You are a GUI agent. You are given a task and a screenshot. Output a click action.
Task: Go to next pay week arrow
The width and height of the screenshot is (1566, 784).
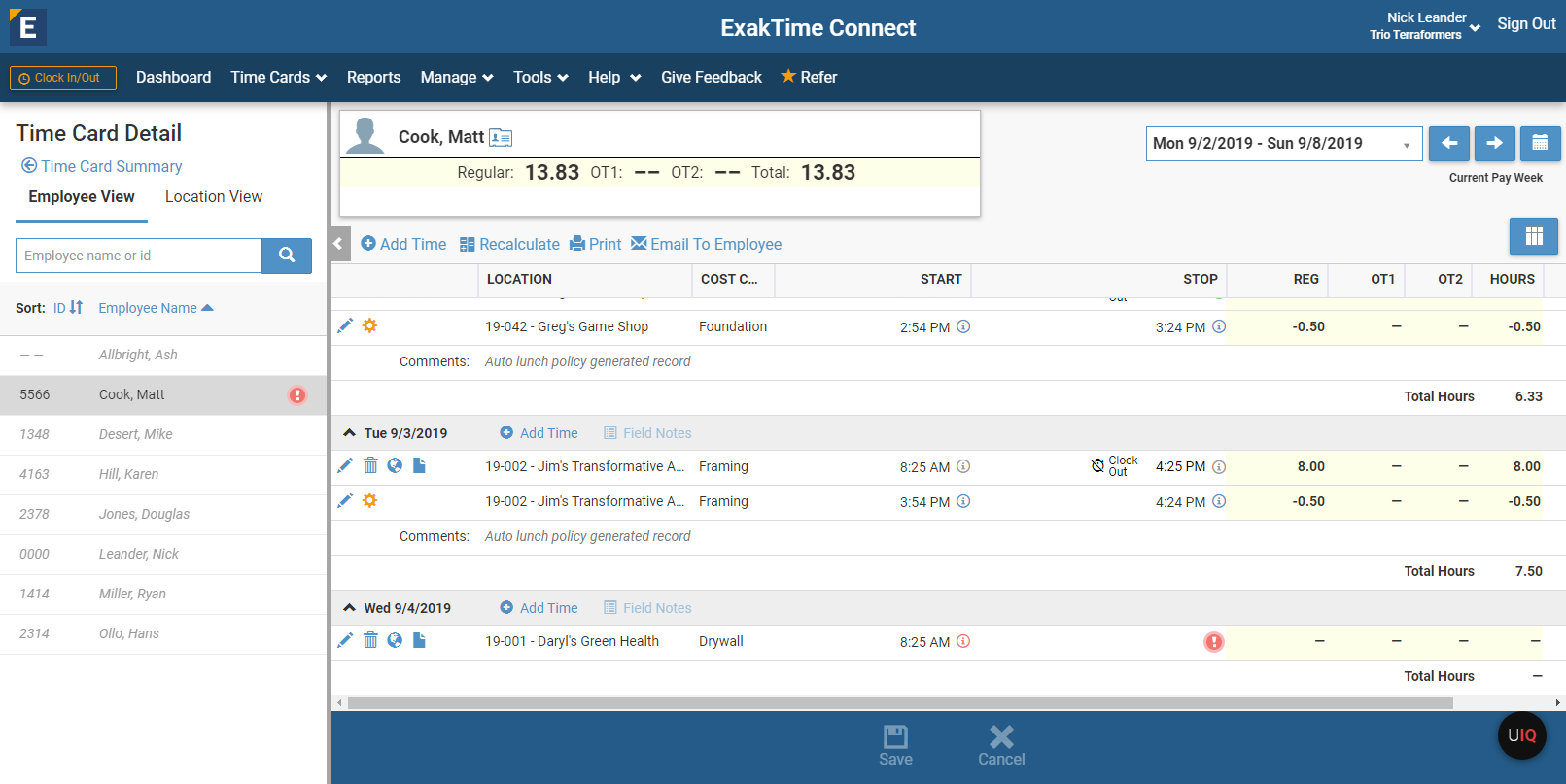pyautogui.click(x=1494, y=144)
